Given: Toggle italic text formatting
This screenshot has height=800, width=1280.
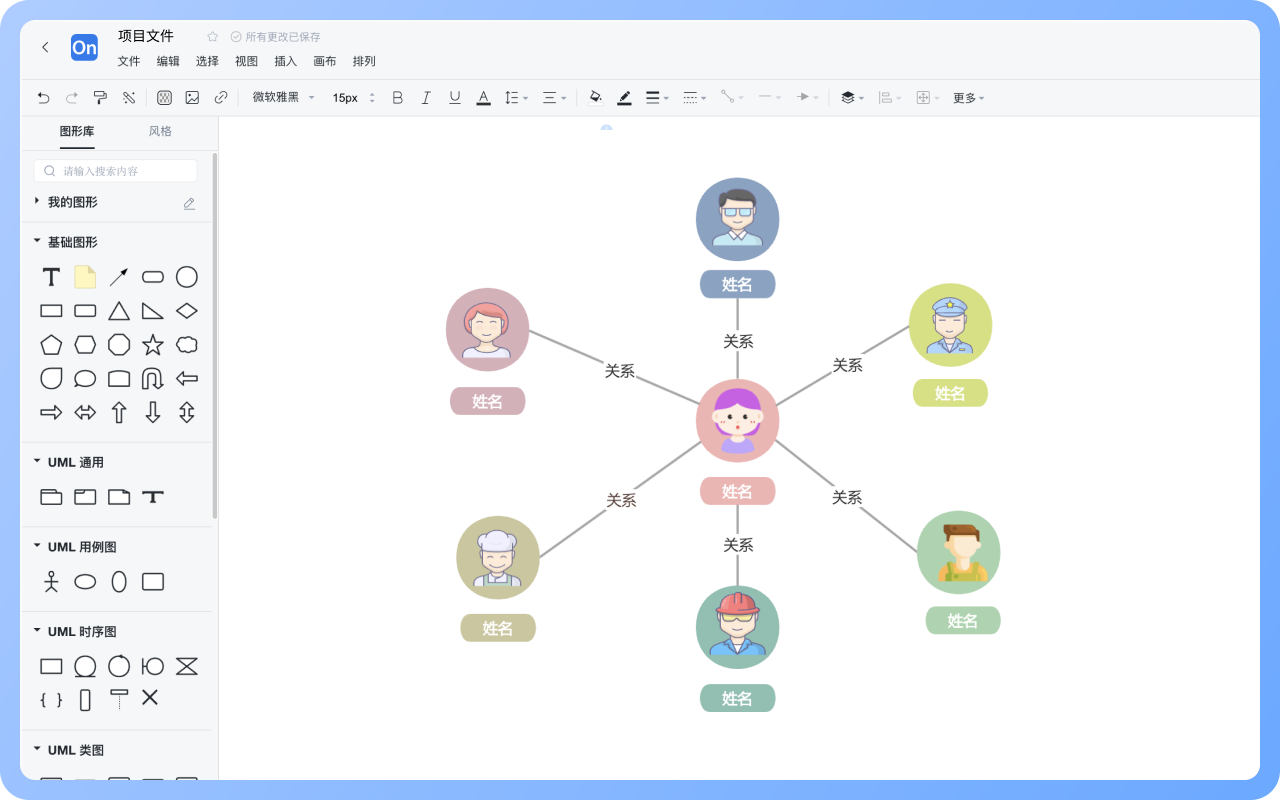Looking at the screenshot, I should 426,98.
